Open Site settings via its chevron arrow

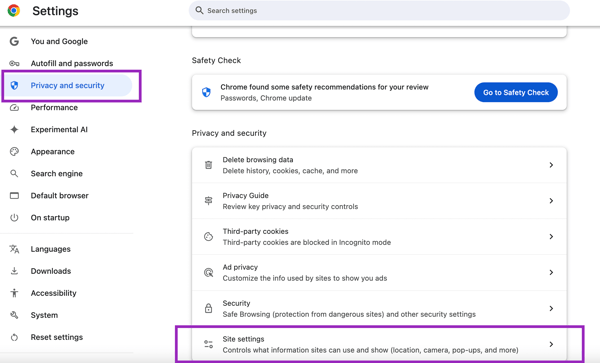pyautogui.click(x=551, y=344)
